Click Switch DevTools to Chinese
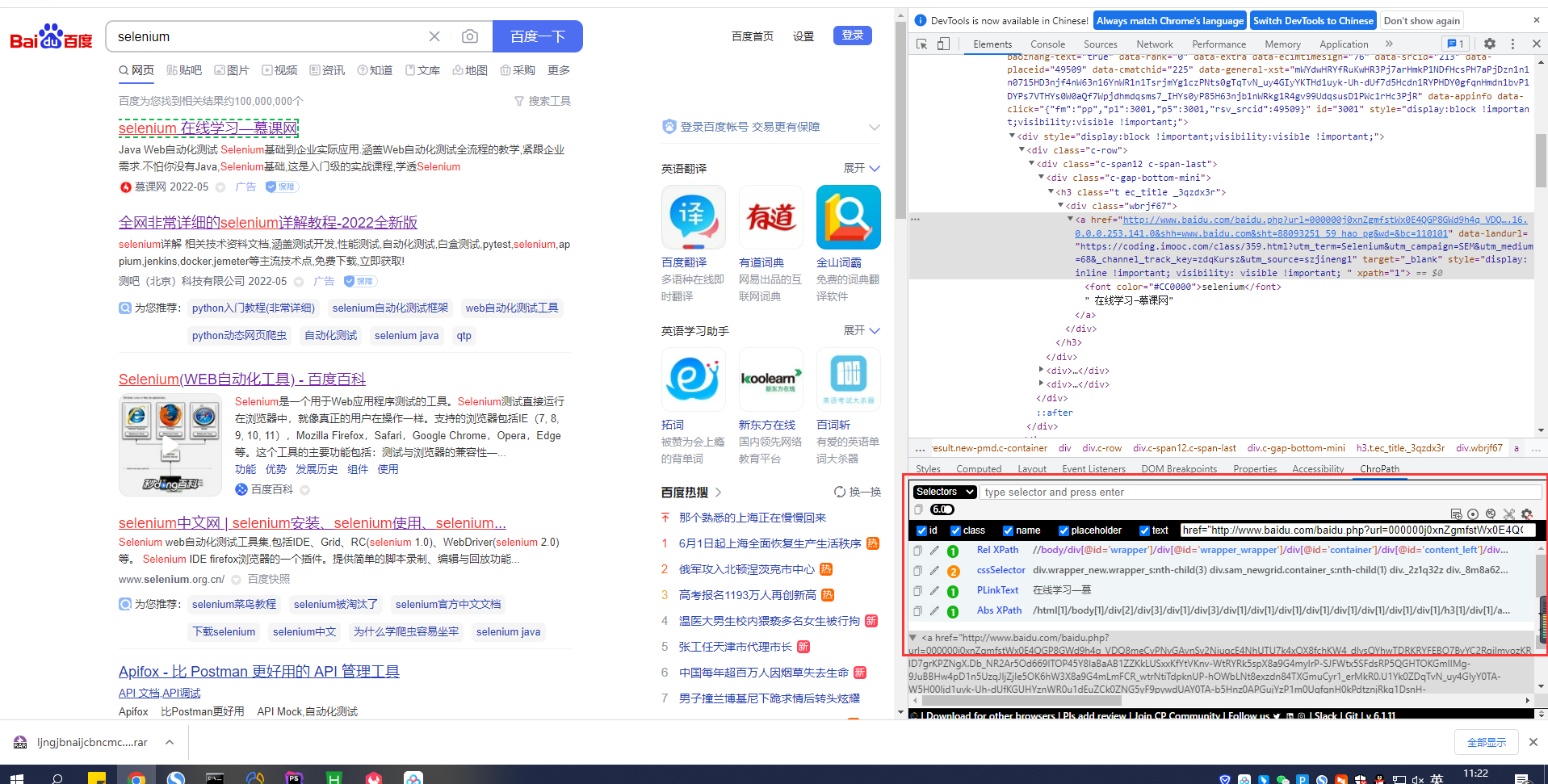The height and width of the screenshot is (784, 1548). coord(1313,21)
